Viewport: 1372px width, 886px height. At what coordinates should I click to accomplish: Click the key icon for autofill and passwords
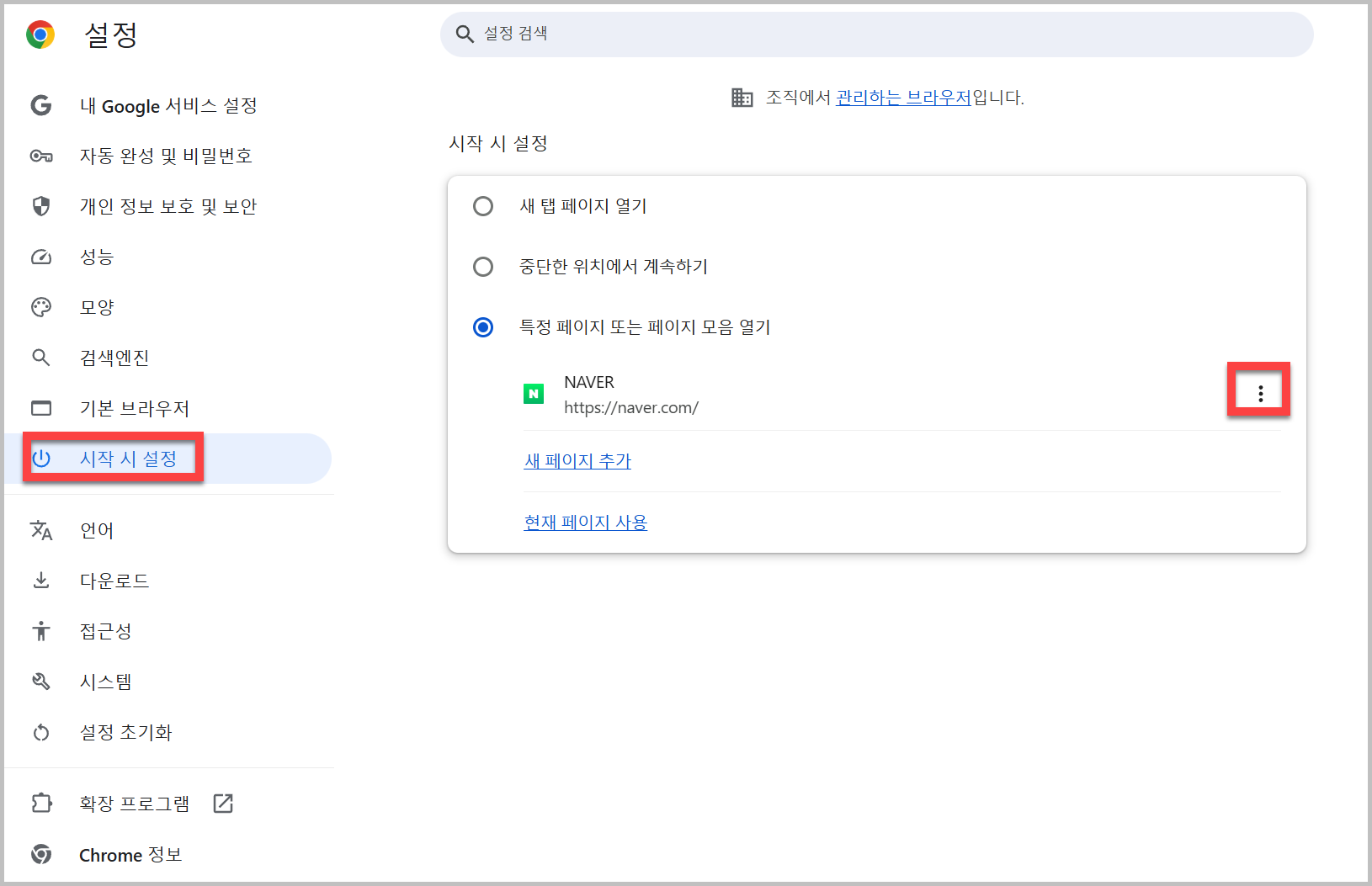(41, 156)
